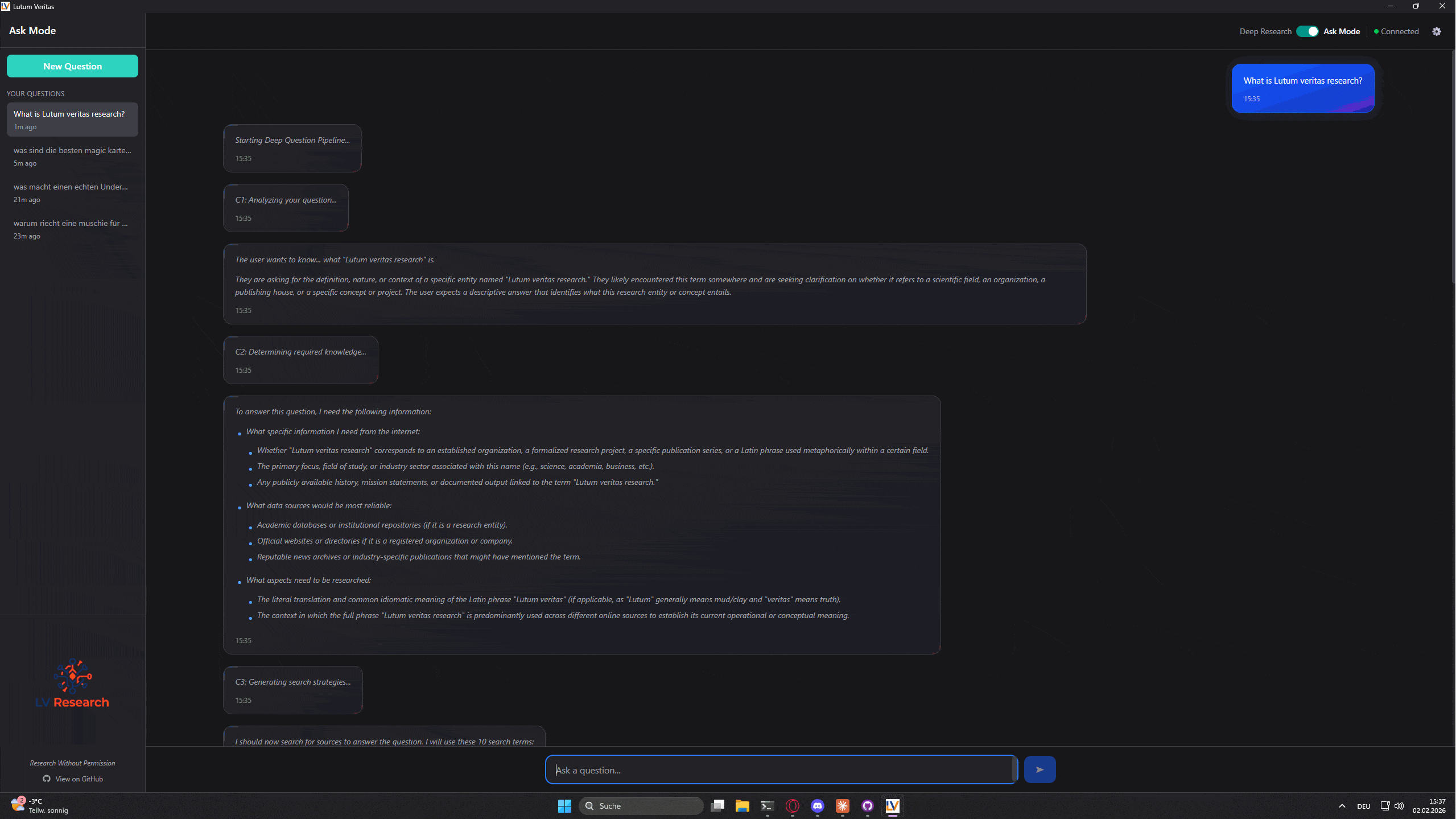The image size is (1456, 819).
Task: Focus the Ask a question input field
Action: point(781,769)
